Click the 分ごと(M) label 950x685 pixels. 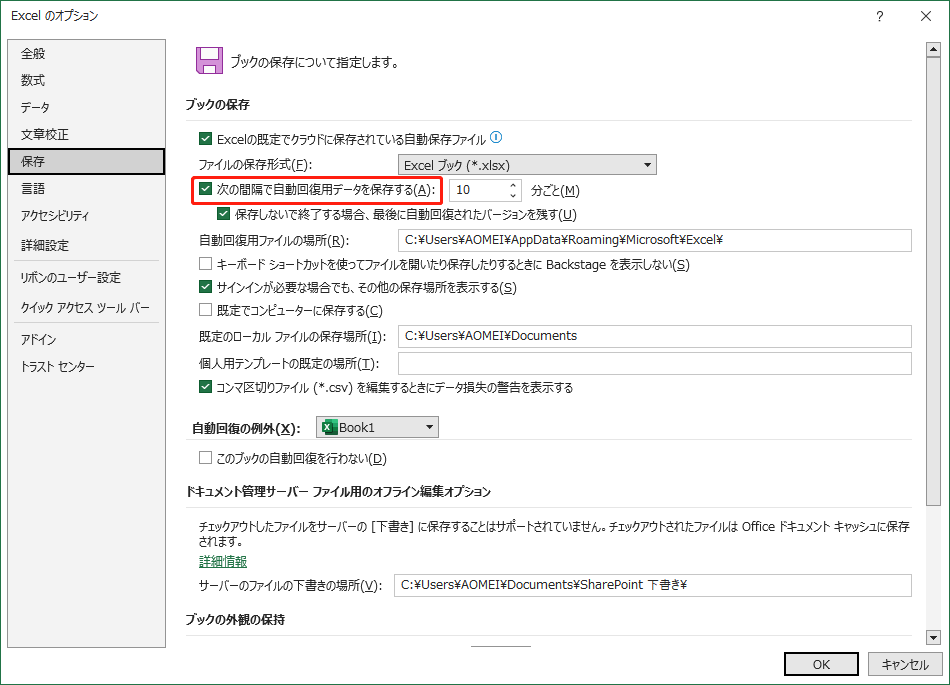click(555, 191)
